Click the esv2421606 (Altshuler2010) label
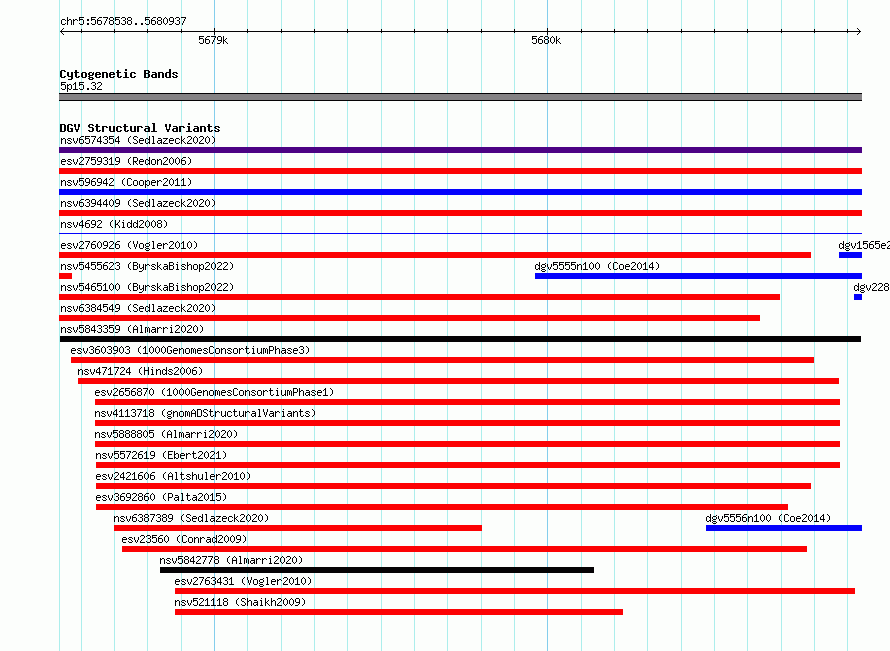 coord(173,476)
